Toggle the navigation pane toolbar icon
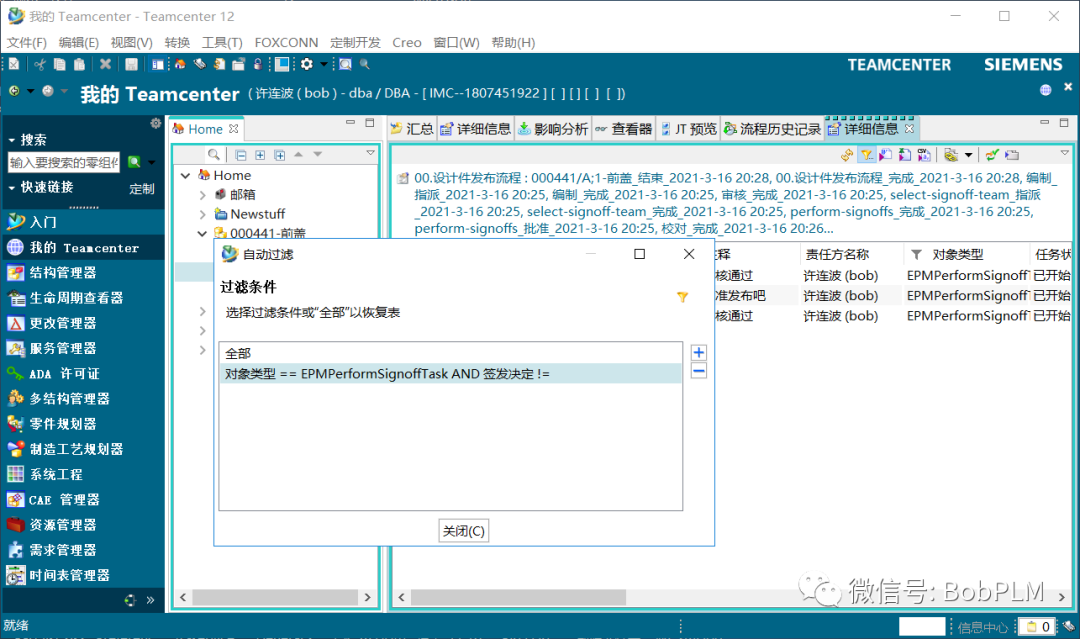The width and height of the screenshot is (1080, 639). (158, 64)
